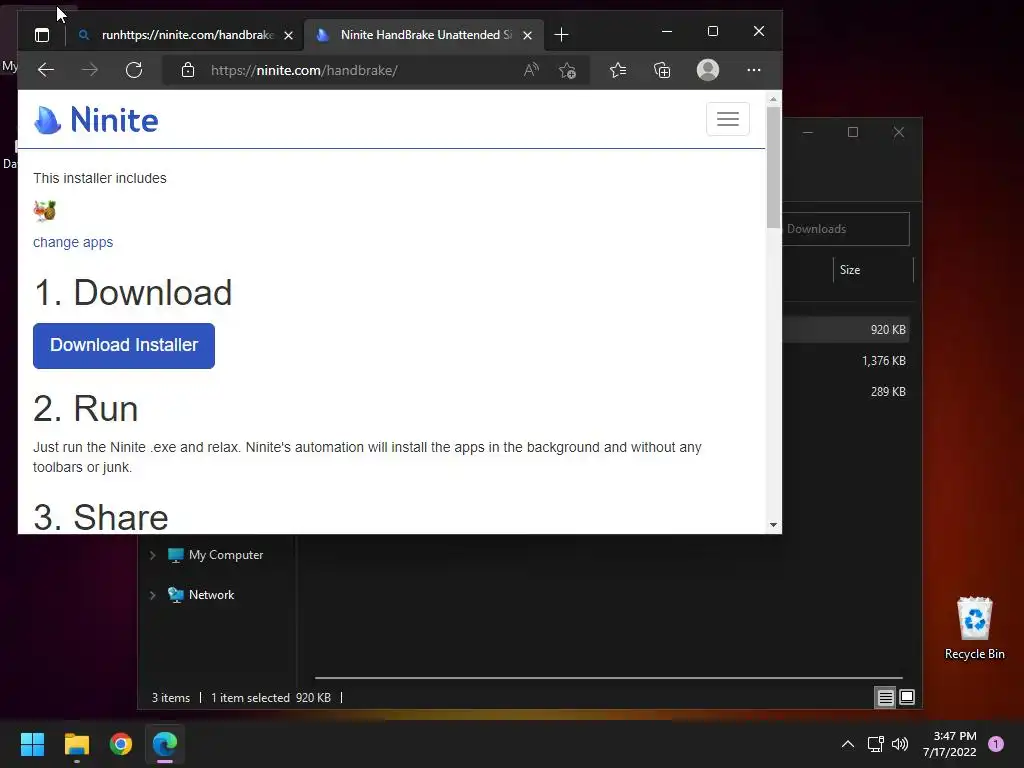Click the HandBrake pineapple app icon
1024x768 pixels.
point(45,210)
